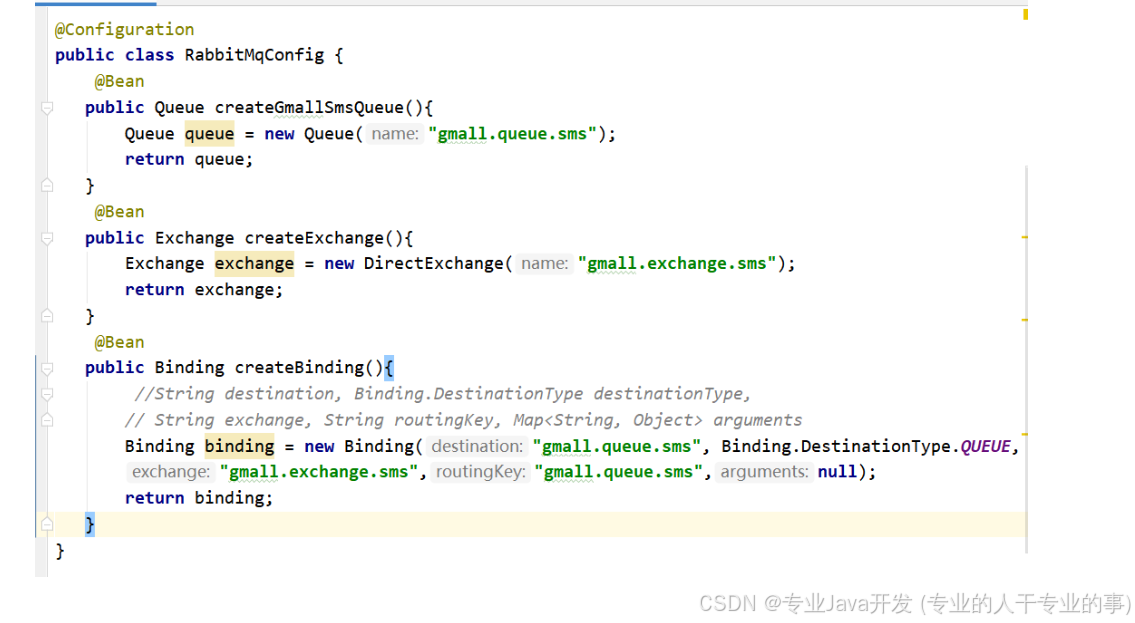1135x623 pixels.
Task: Jump to warning stripe mark beside Binding comment line
Action: (x=1025, y=434)
